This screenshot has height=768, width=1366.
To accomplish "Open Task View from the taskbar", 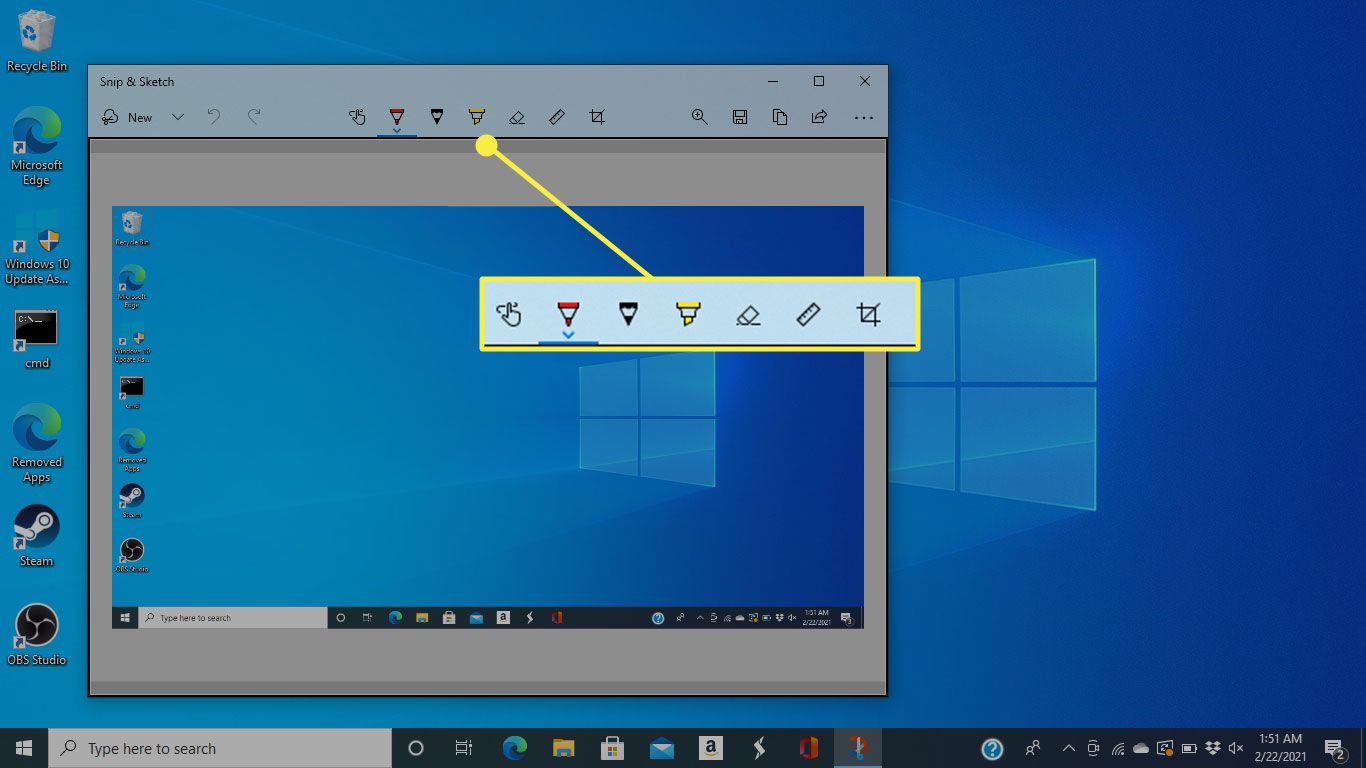I will [x=464, y=748].
